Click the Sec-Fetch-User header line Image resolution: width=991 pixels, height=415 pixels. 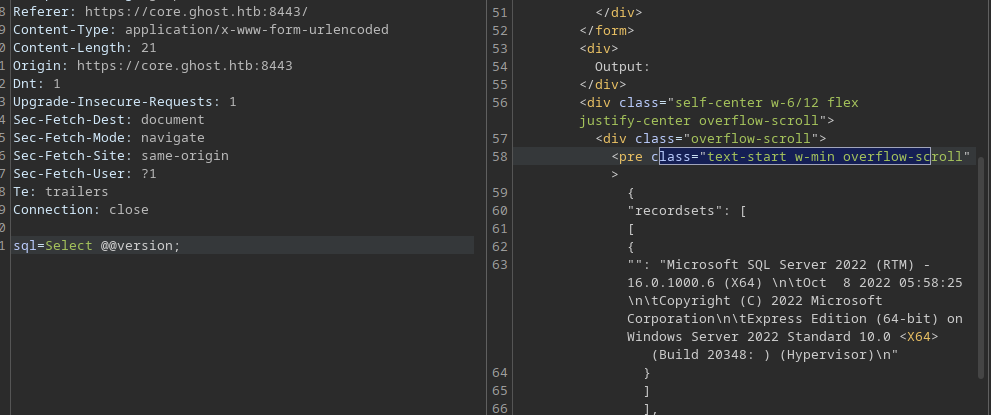coord(84,174)
